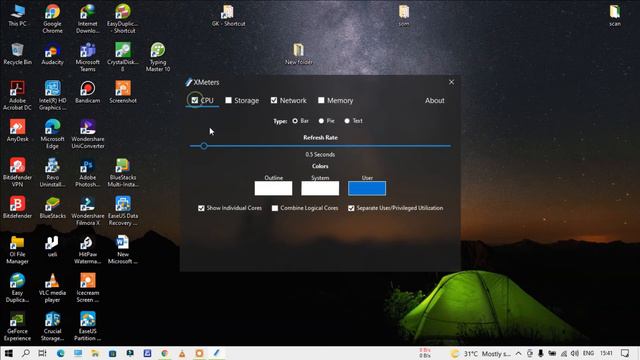The height and width of the screenshot is (360, 640).
Task: Open Wondershare UniConverter desktop icon
Action: pos(87,133)
